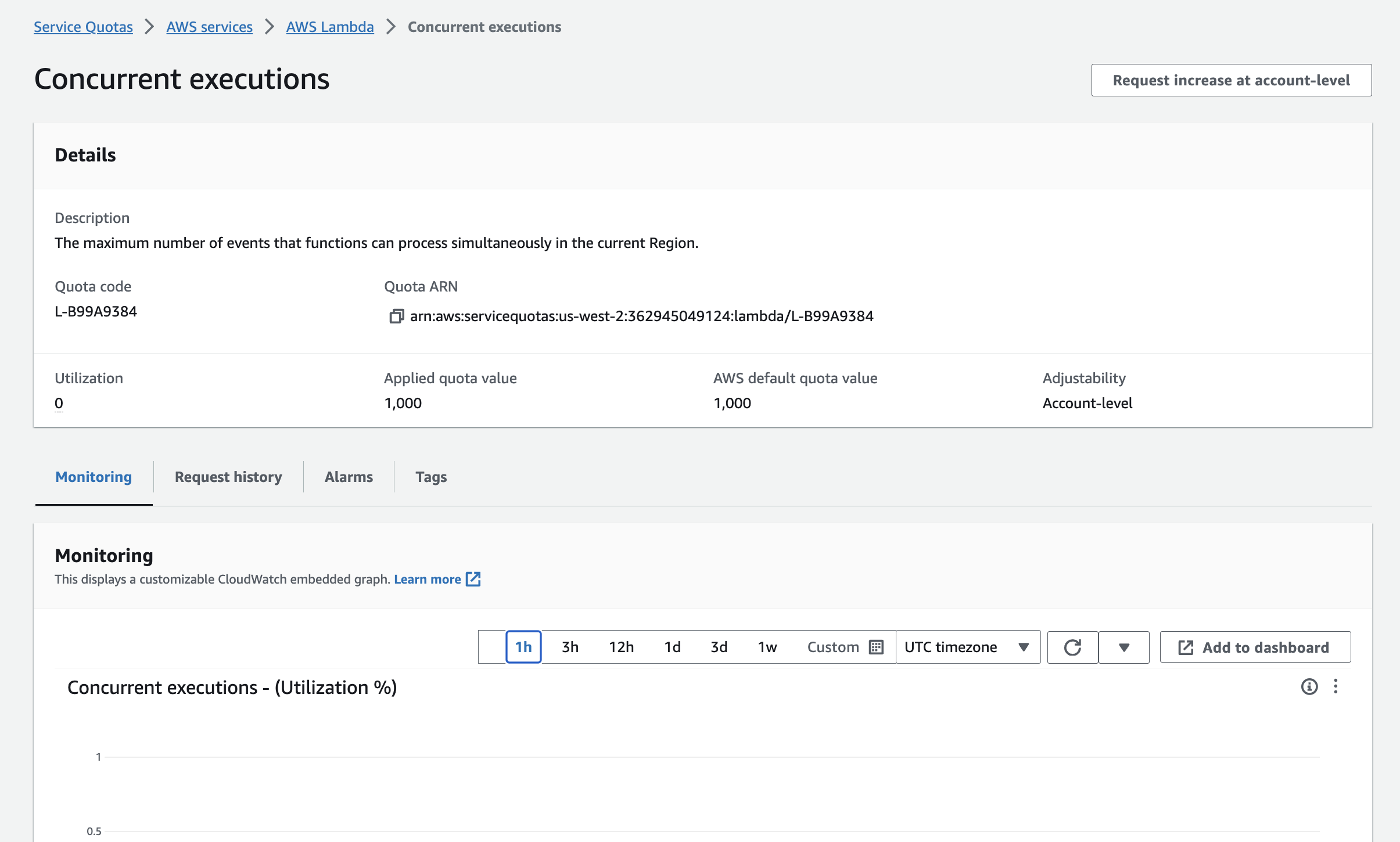The width and height of the screenshot is (1400, 842).
Task: Open the UTC timezone dropdown
Action: [966, 646]
